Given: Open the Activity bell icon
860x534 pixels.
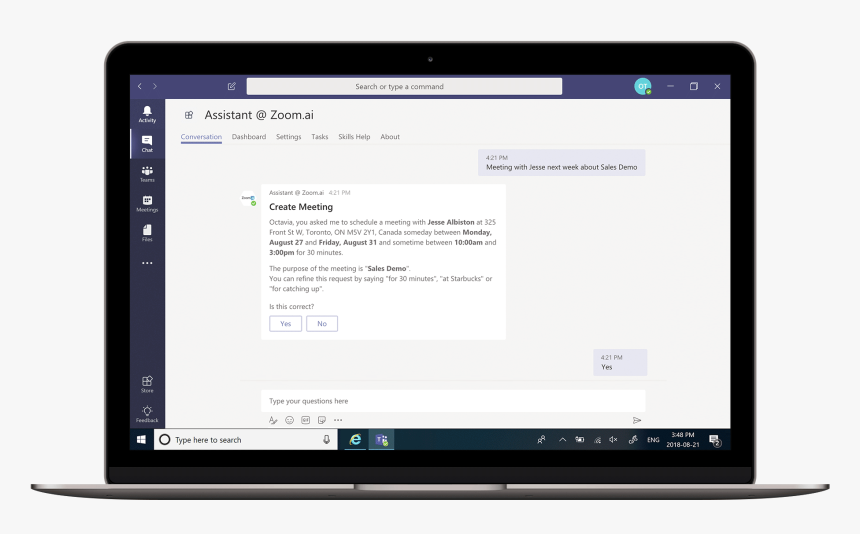Looking at the screenshot, I should coord(147,114).
